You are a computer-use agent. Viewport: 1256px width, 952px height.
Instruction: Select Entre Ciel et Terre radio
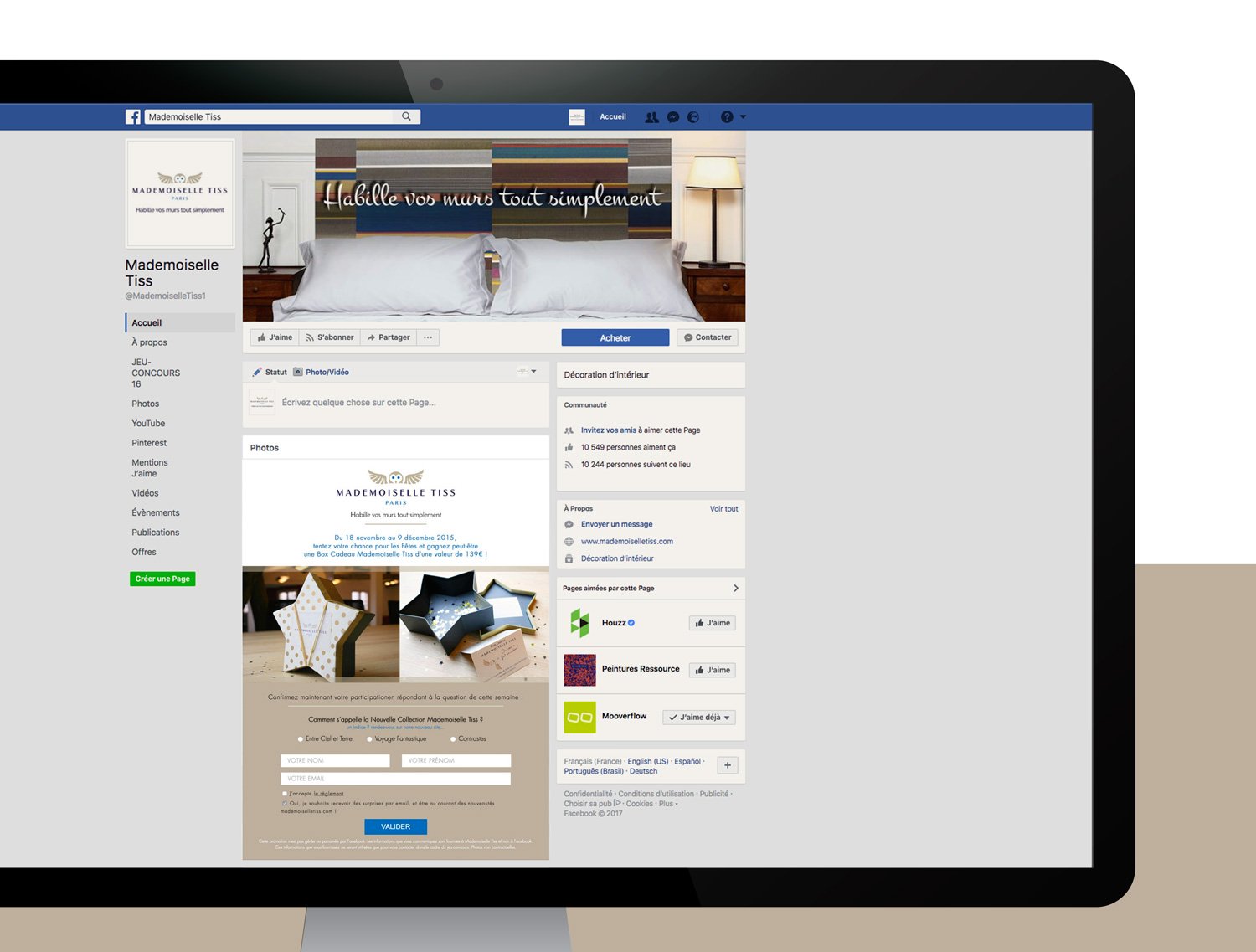pyautogui.click(x=300, y=739)
